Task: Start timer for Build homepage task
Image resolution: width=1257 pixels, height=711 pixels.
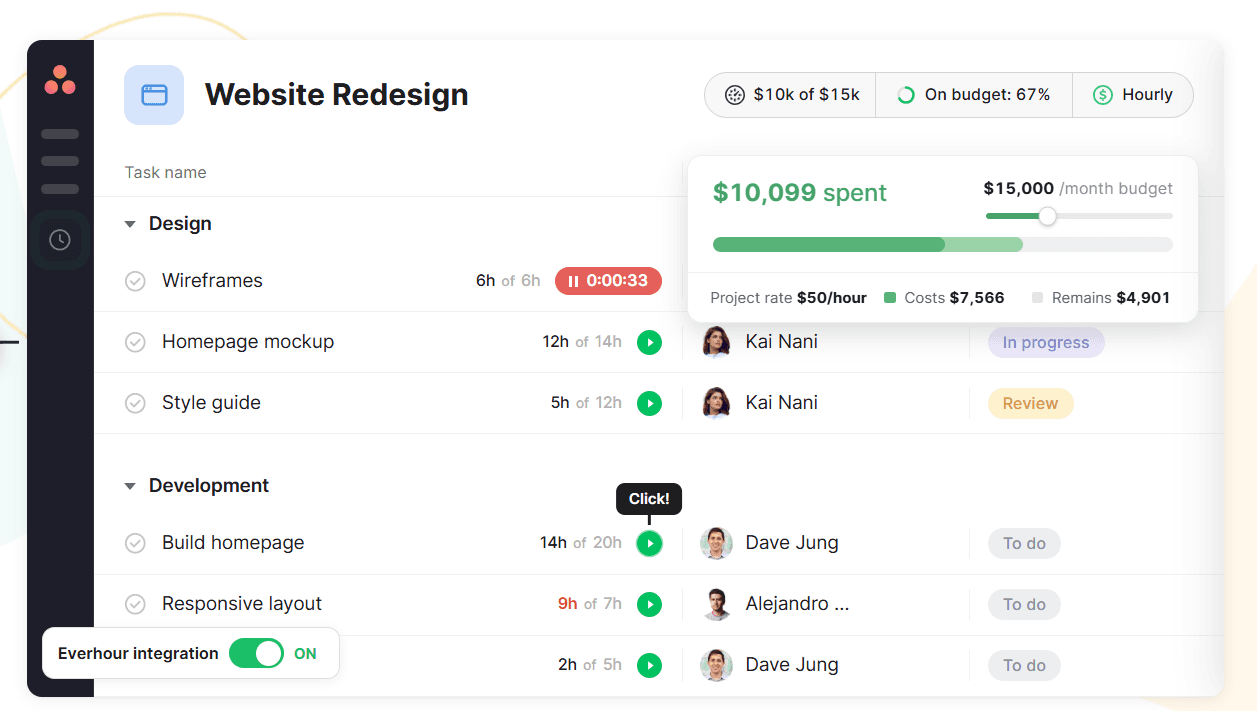Action: pos(650,543)
